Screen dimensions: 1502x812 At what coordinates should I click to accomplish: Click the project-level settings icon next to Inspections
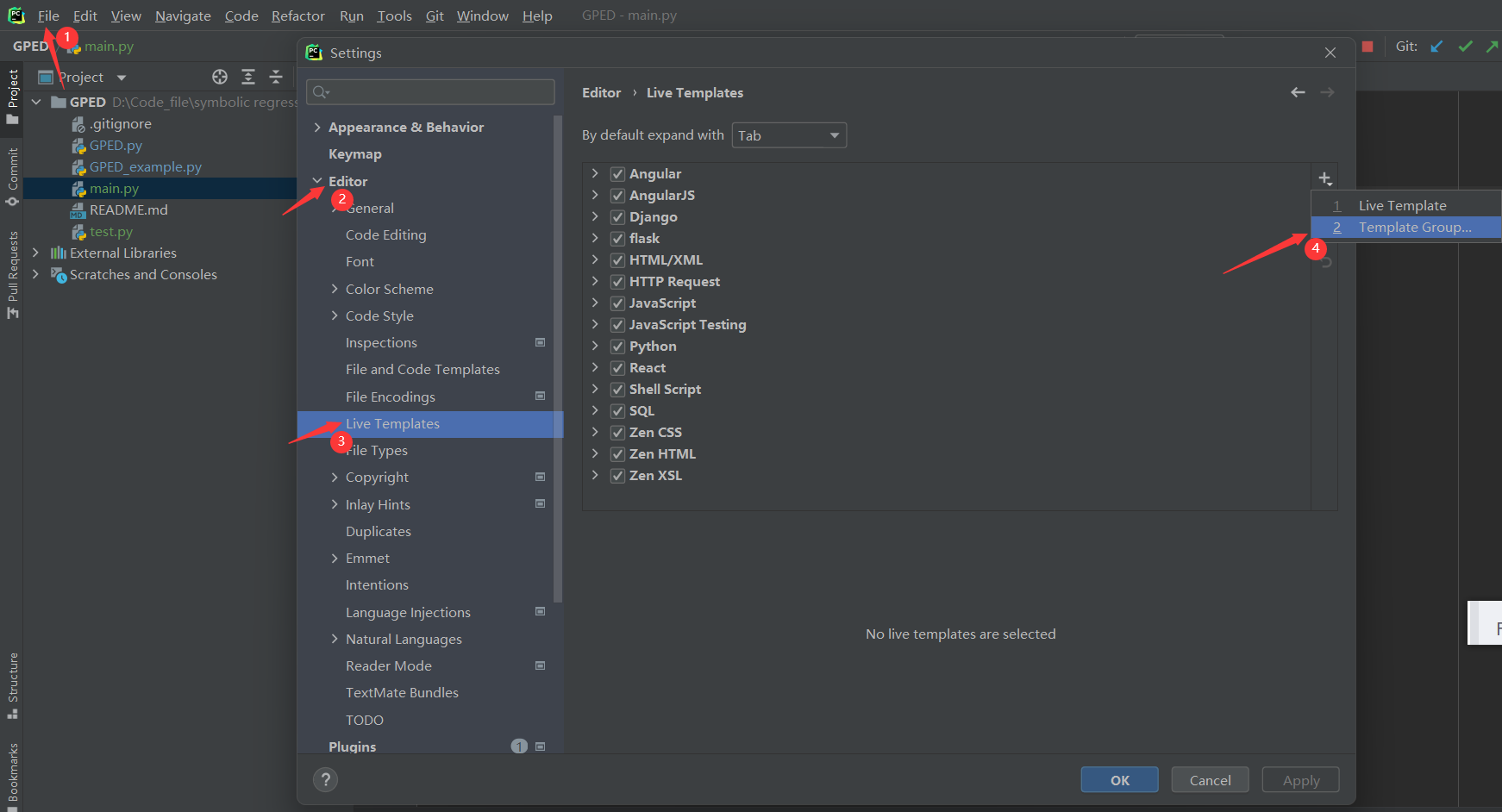[x=541, y=342]
